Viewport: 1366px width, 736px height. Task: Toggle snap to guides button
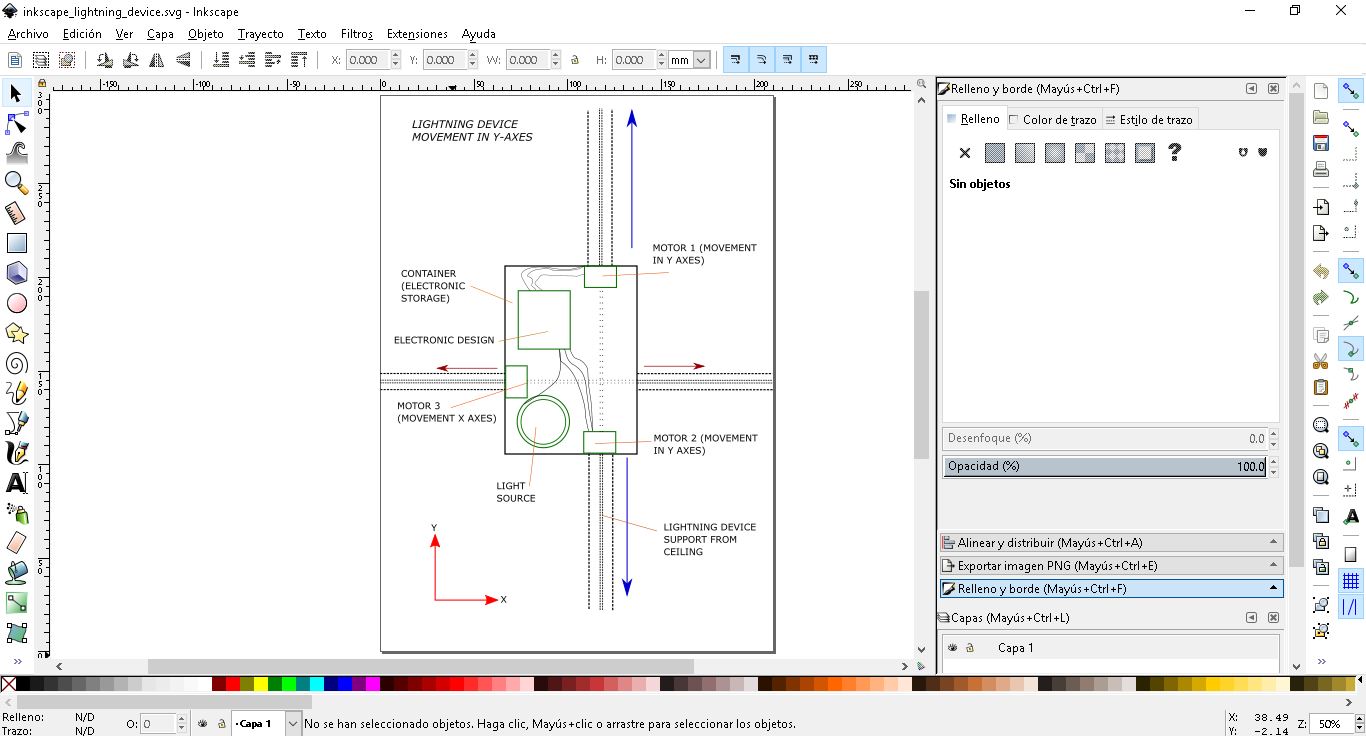coord(1351,607)
